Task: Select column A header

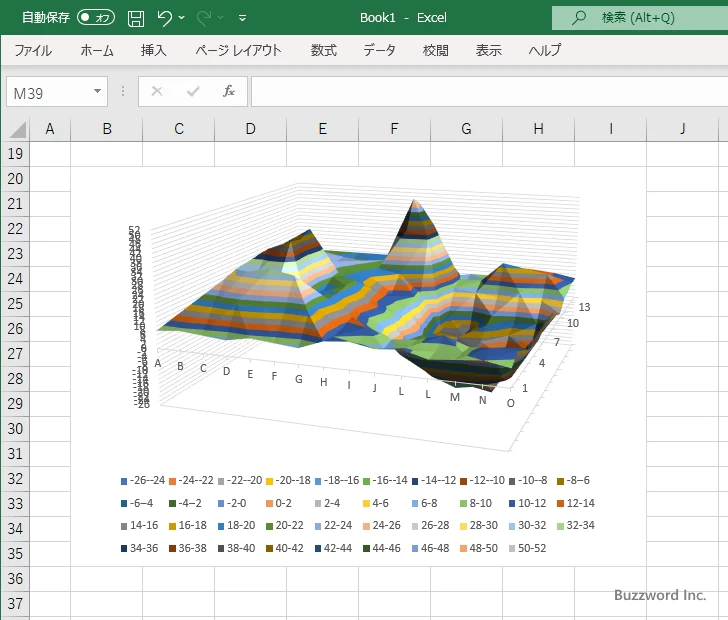Action: [50, 129]
